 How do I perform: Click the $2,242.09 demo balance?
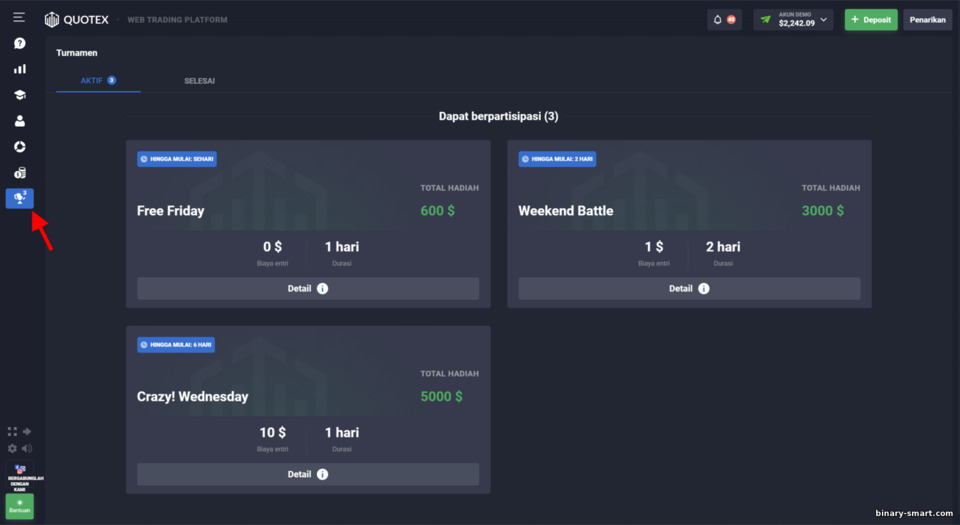797,23
